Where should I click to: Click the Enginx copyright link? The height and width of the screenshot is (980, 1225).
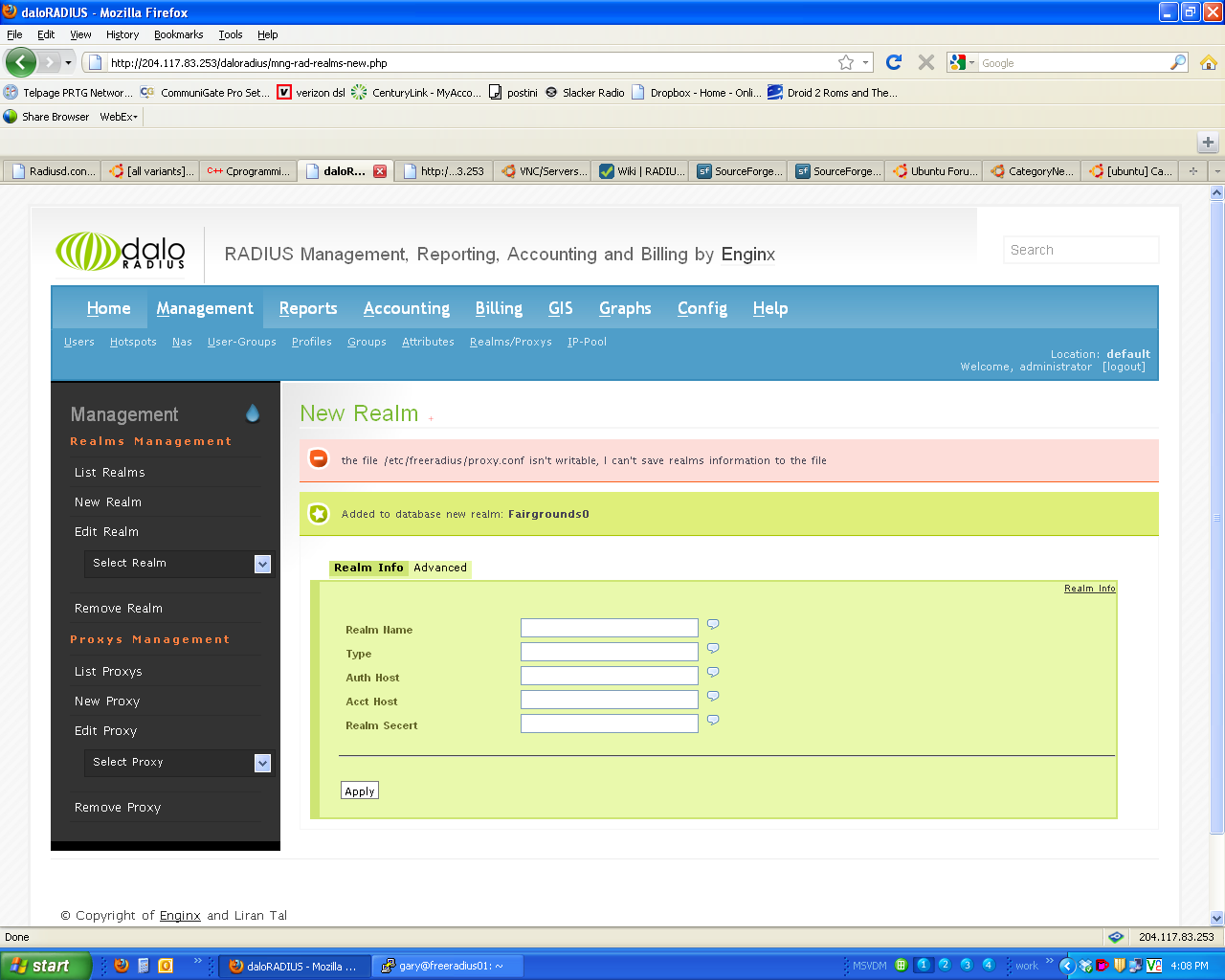180,916
